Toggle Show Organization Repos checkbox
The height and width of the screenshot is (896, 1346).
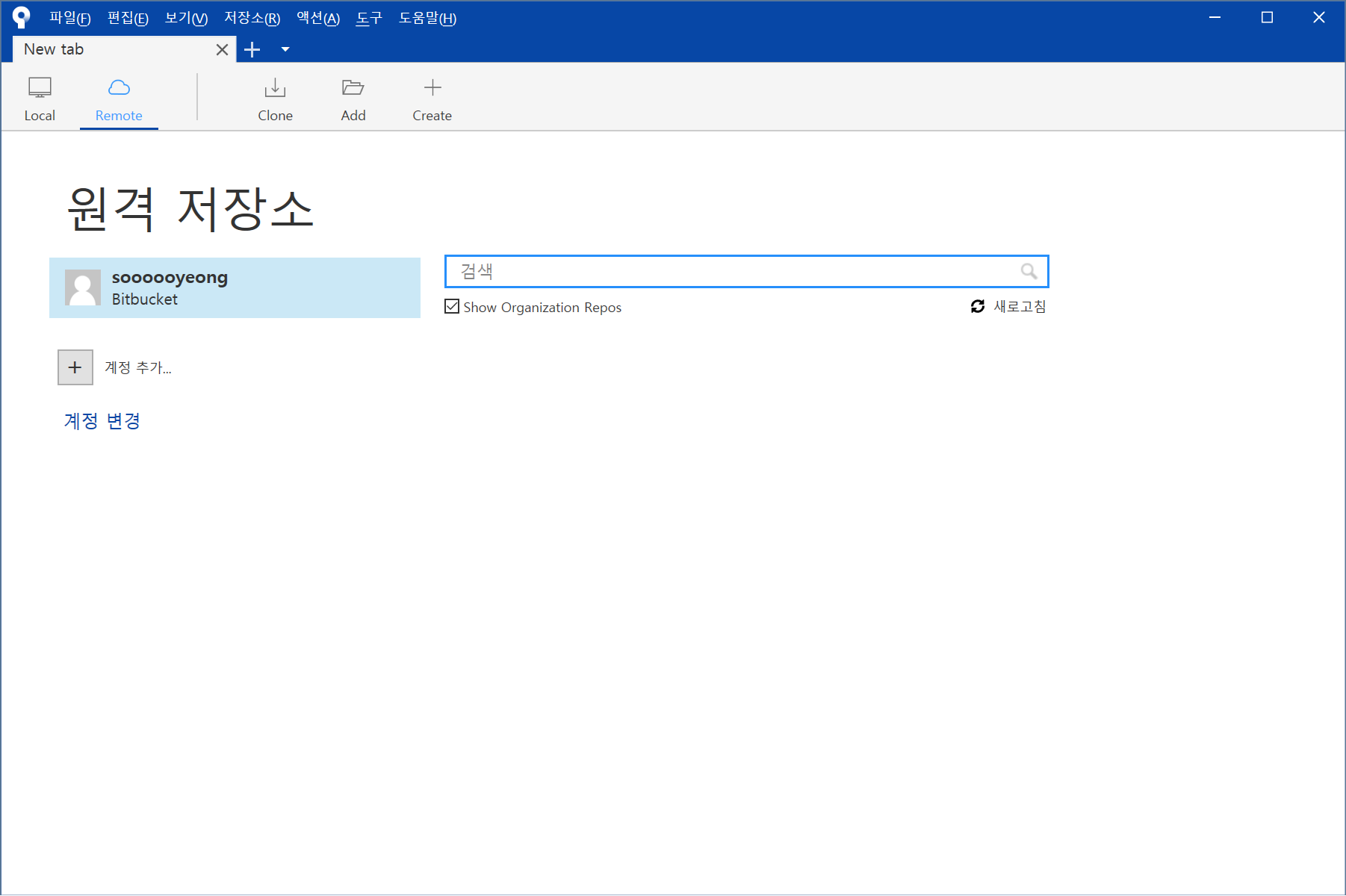pyautogui.click(x=452, y=306)
